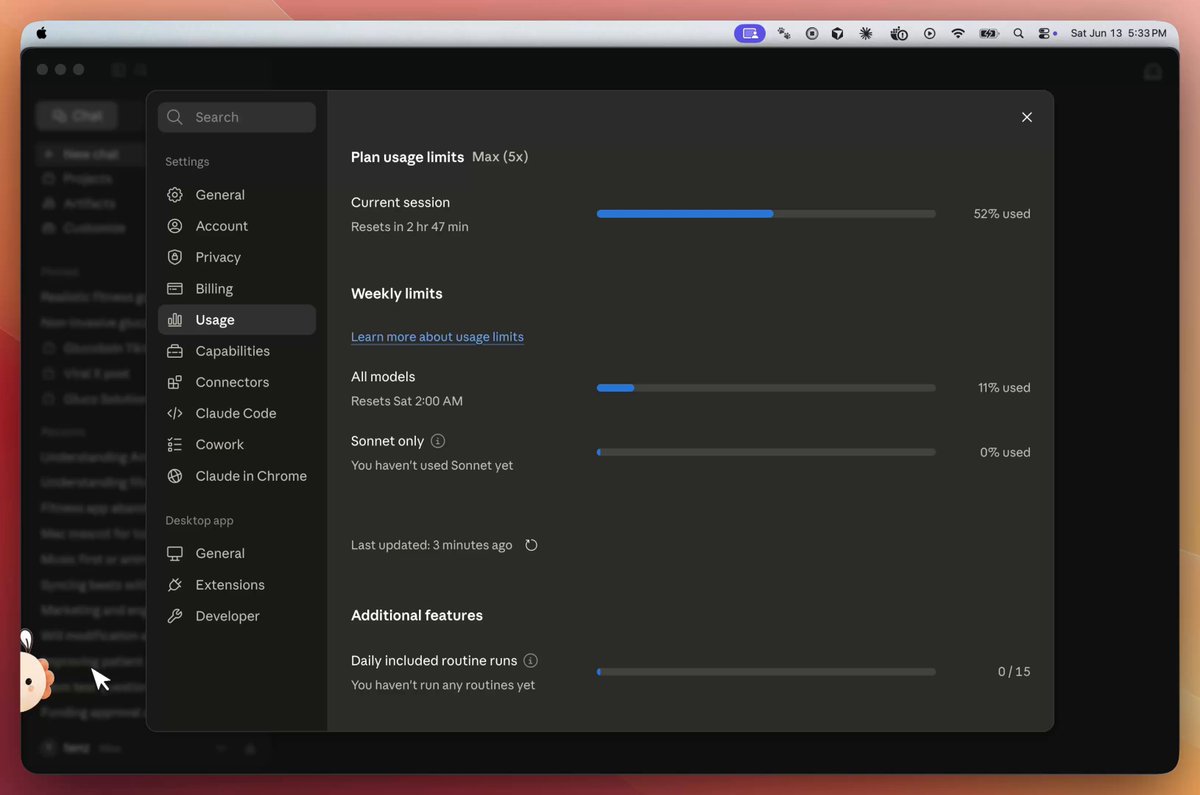Click the Current session usage progress bar
Image resolution: width=1200 pixels, height=795 pixels.
766,214
